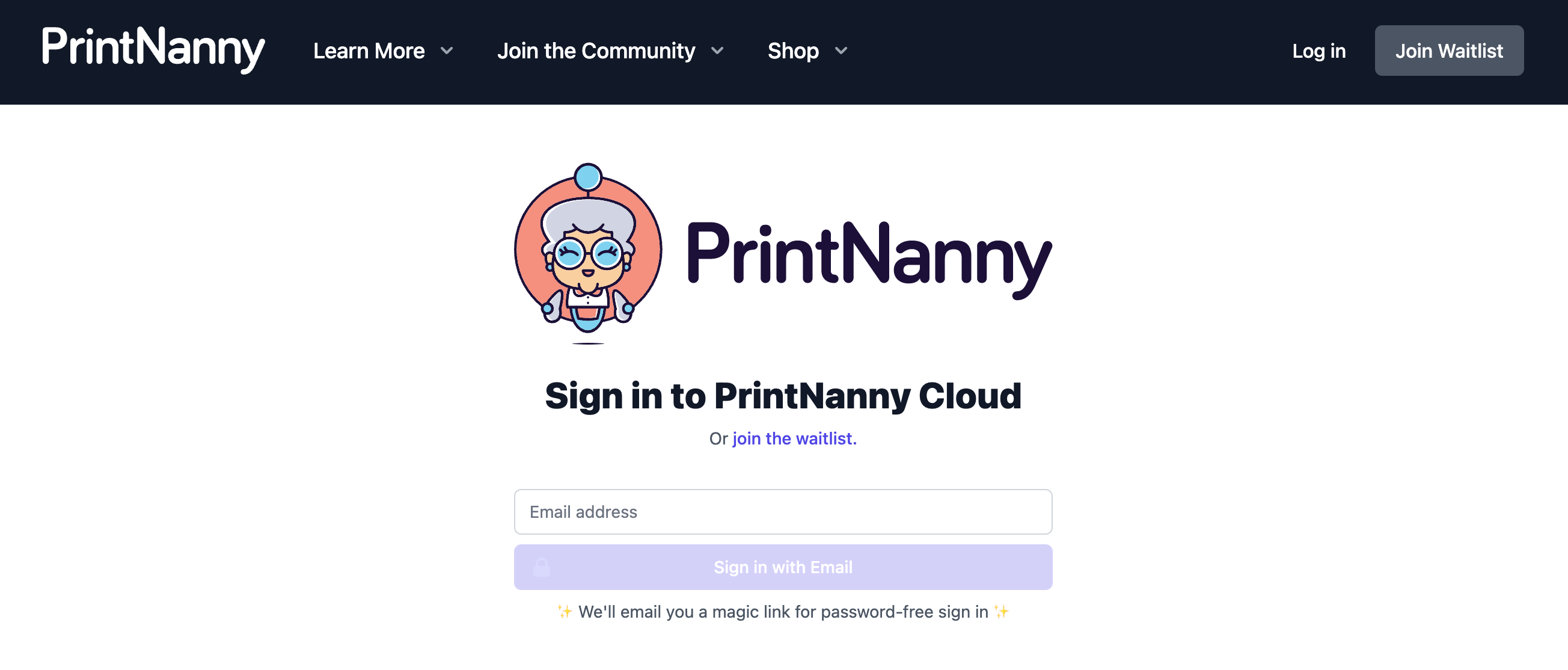Click the sparkle emoji before magic link text
Image resolution: width=1568 pixels, height=670 pixels.
(x=565, y=612)
